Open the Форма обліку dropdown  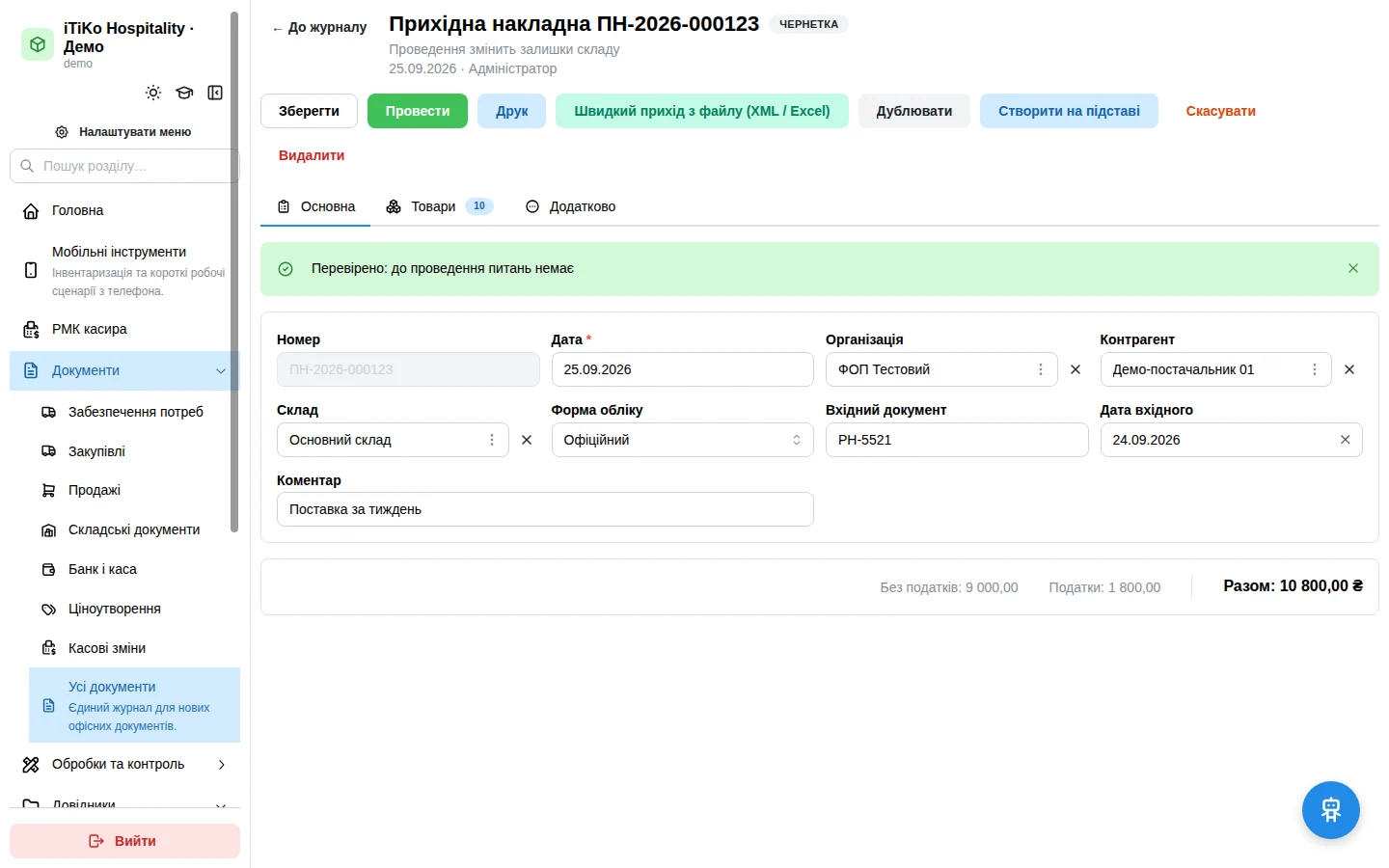(682, 440)
